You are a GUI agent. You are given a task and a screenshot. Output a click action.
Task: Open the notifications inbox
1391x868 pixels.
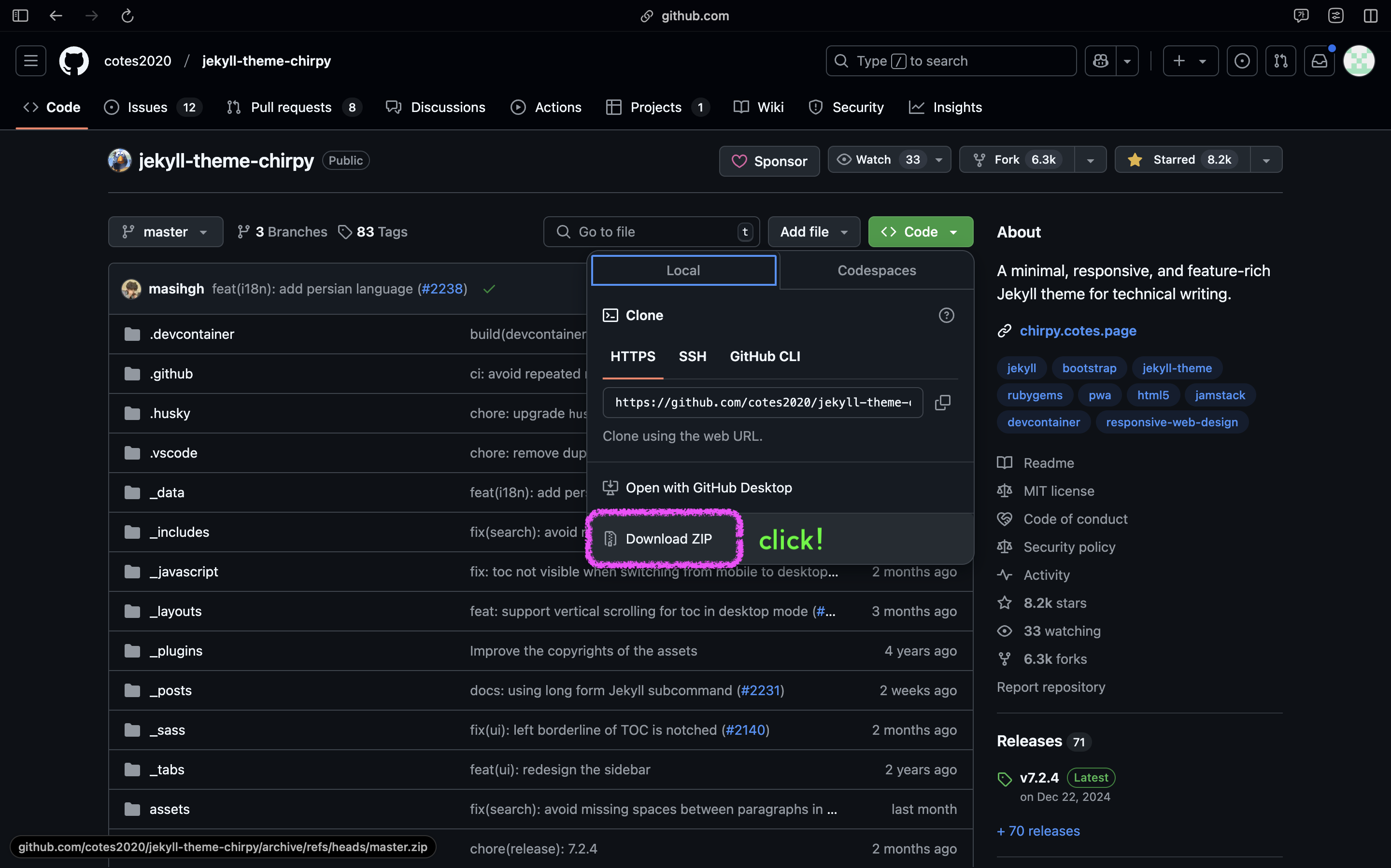pyautogui.click(x=1319, y=61)
